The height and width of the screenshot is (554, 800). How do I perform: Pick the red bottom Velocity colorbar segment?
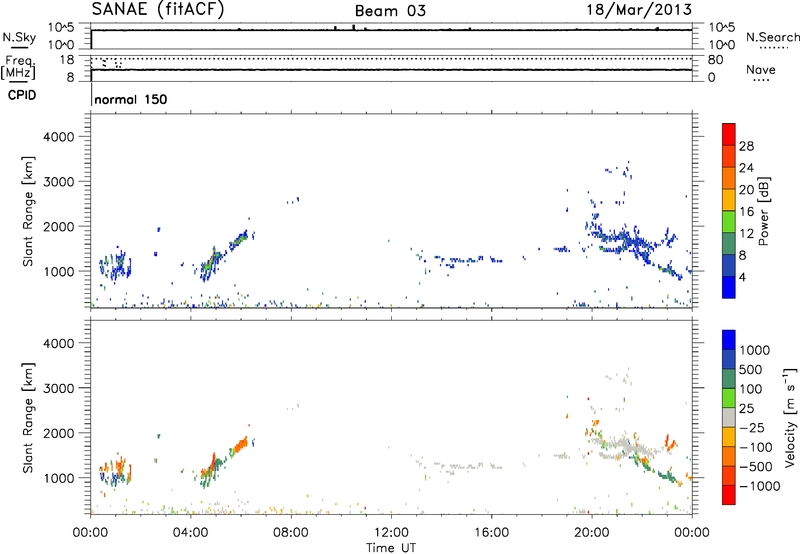coord(729,495)
